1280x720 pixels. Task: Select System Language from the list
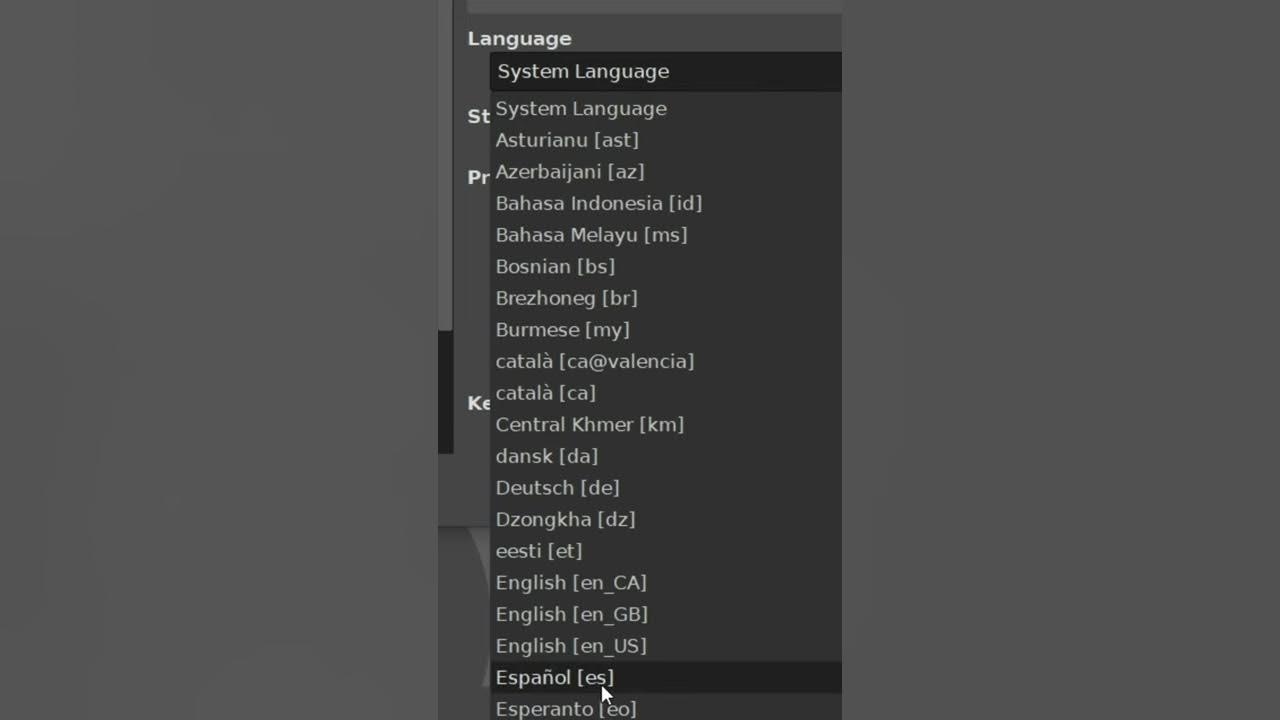581,109
